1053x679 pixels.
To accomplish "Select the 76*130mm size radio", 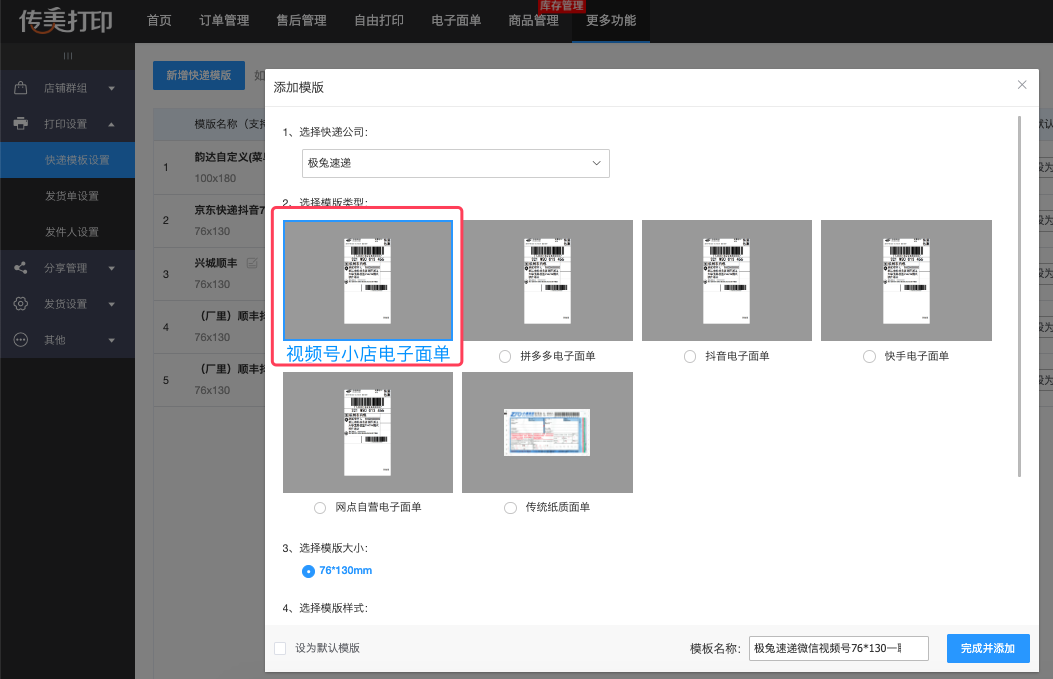I will click(308, 571).
